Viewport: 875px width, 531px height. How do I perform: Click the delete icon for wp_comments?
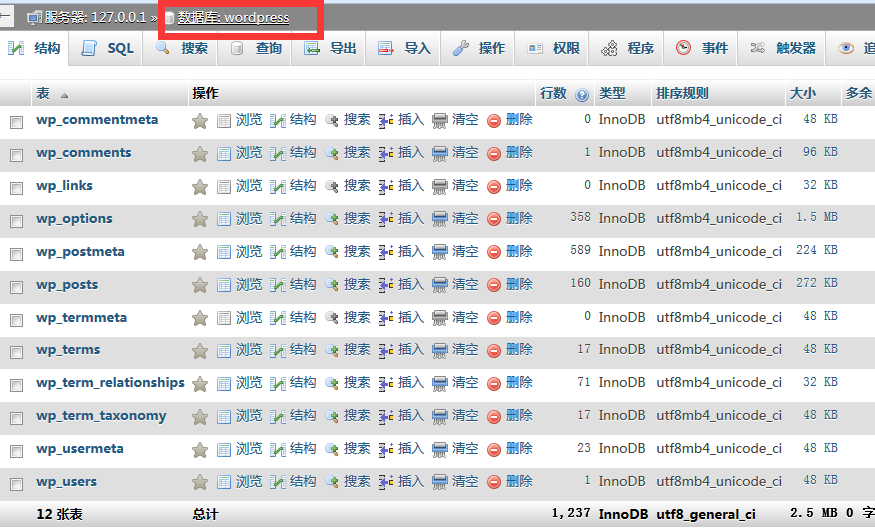494,154
